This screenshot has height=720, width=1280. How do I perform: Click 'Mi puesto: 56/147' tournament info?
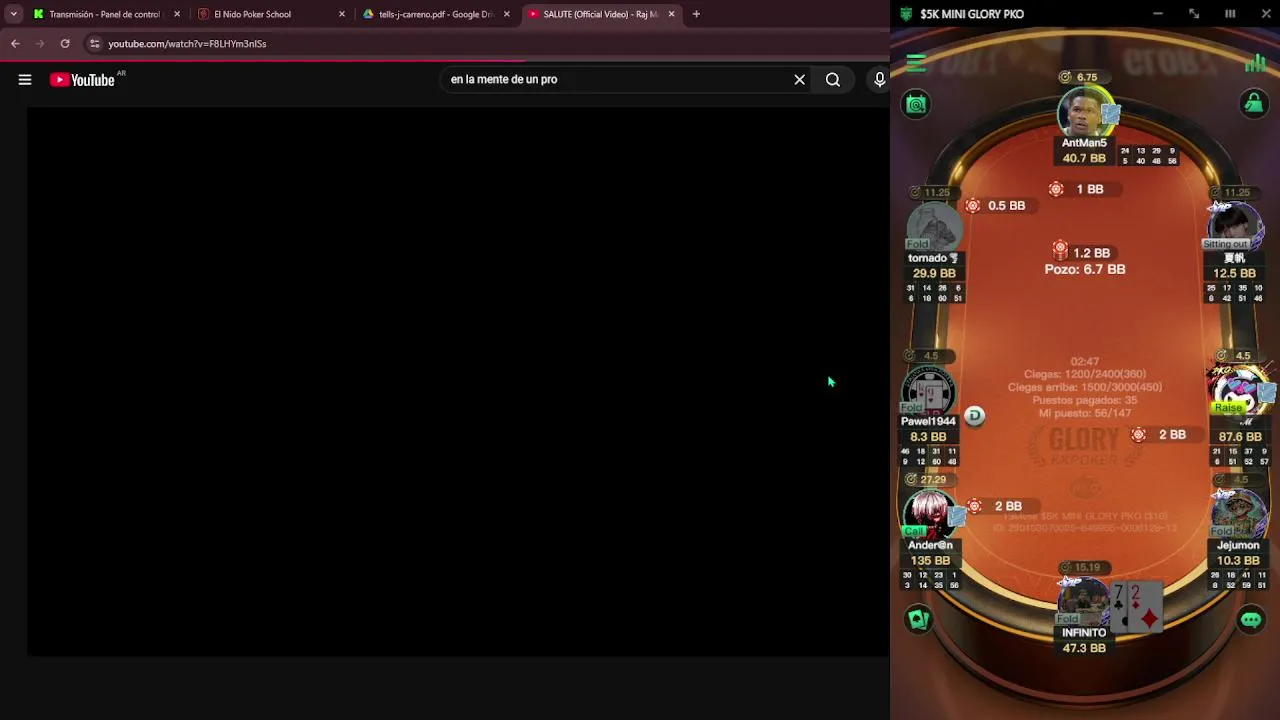1084,413
